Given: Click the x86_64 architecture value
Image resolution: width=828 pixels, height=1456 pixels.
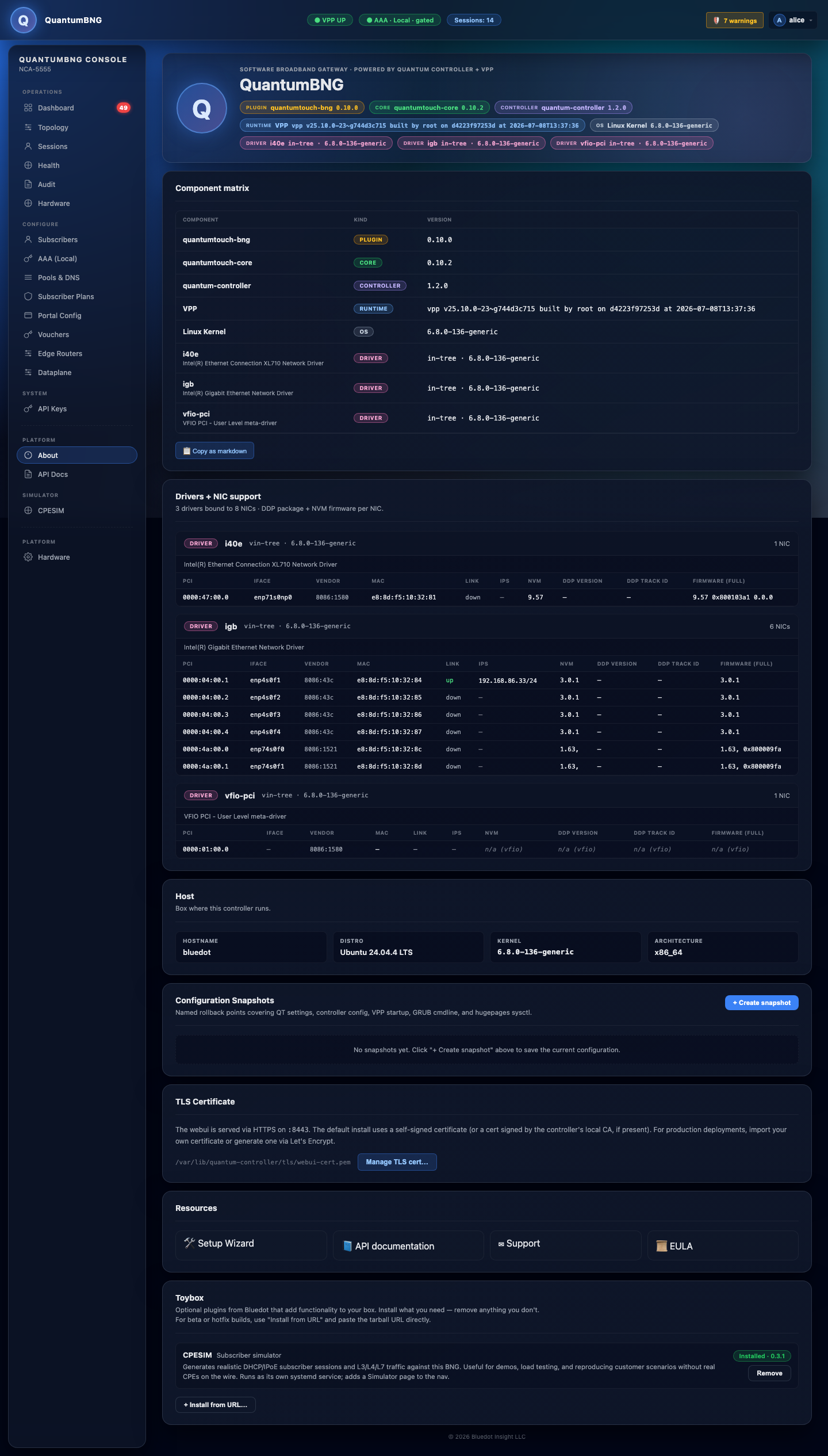Looking at the screenshot, I should pyautogui.click(x=668, y=953).
